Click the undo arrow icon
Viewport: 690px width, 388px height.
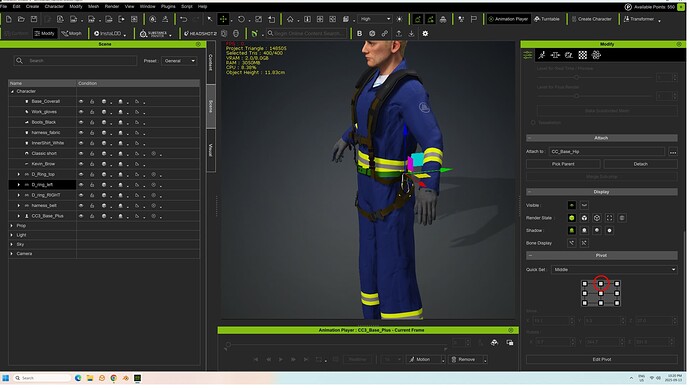(183, 19)
